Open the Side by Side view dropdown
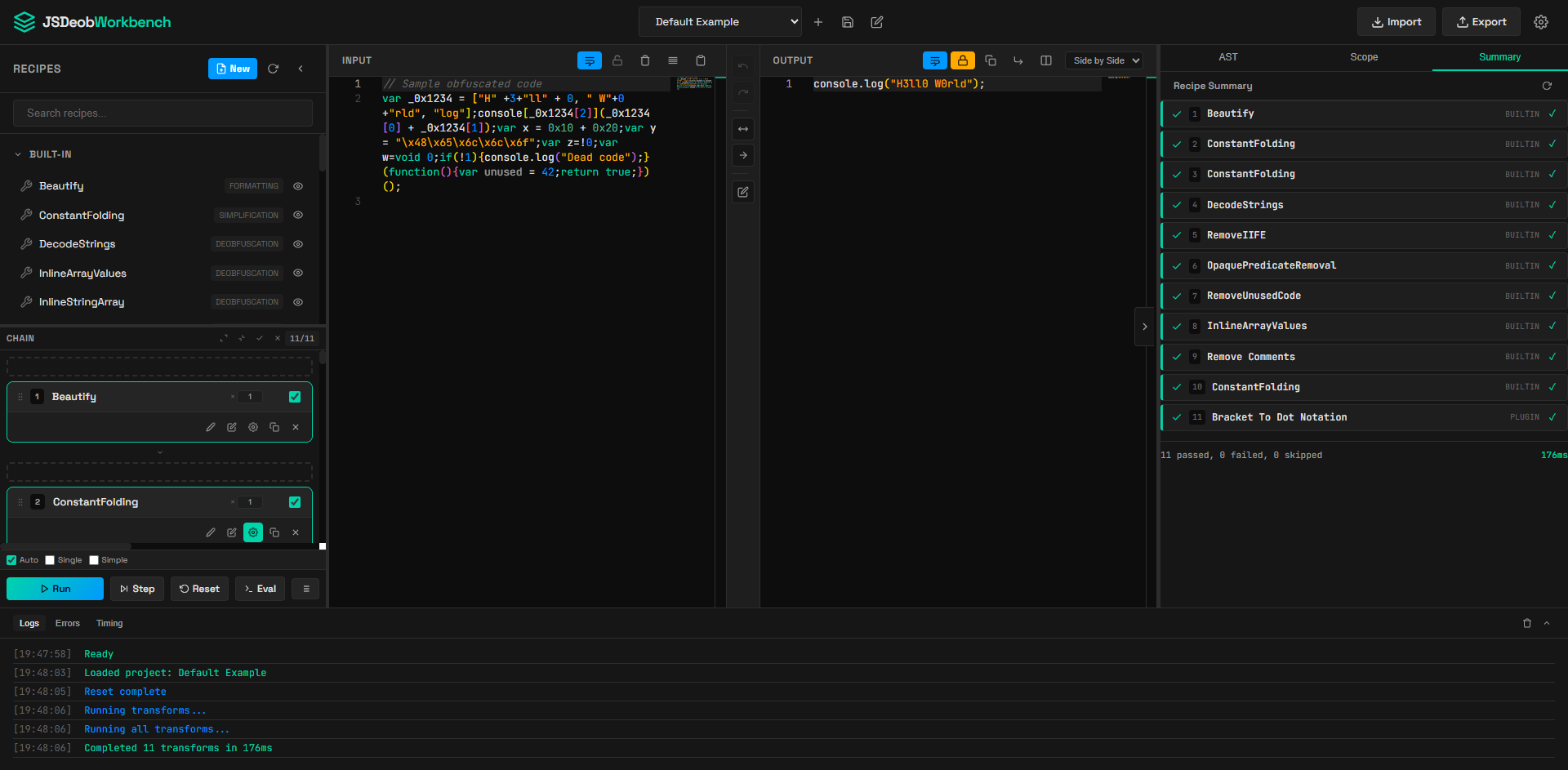This screenshot has height=770, width=1568. (1104, 60)
